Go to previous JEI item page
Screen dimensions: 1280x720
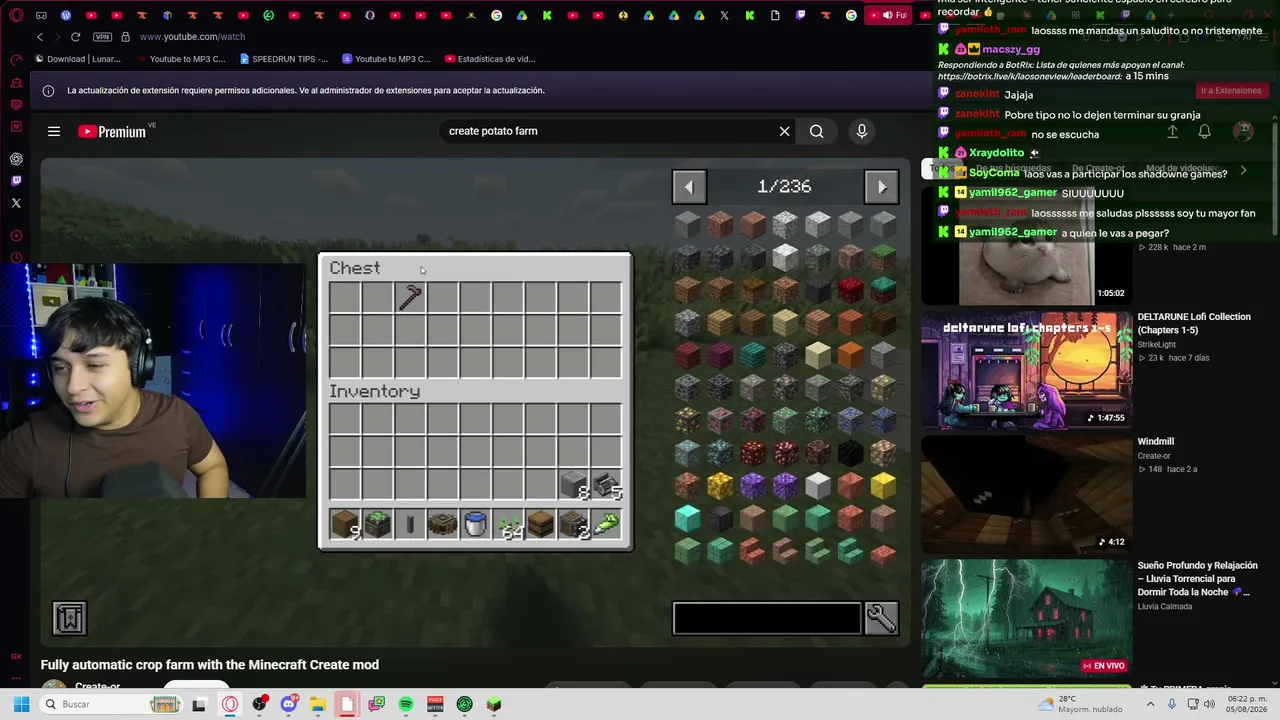point(689,187)
